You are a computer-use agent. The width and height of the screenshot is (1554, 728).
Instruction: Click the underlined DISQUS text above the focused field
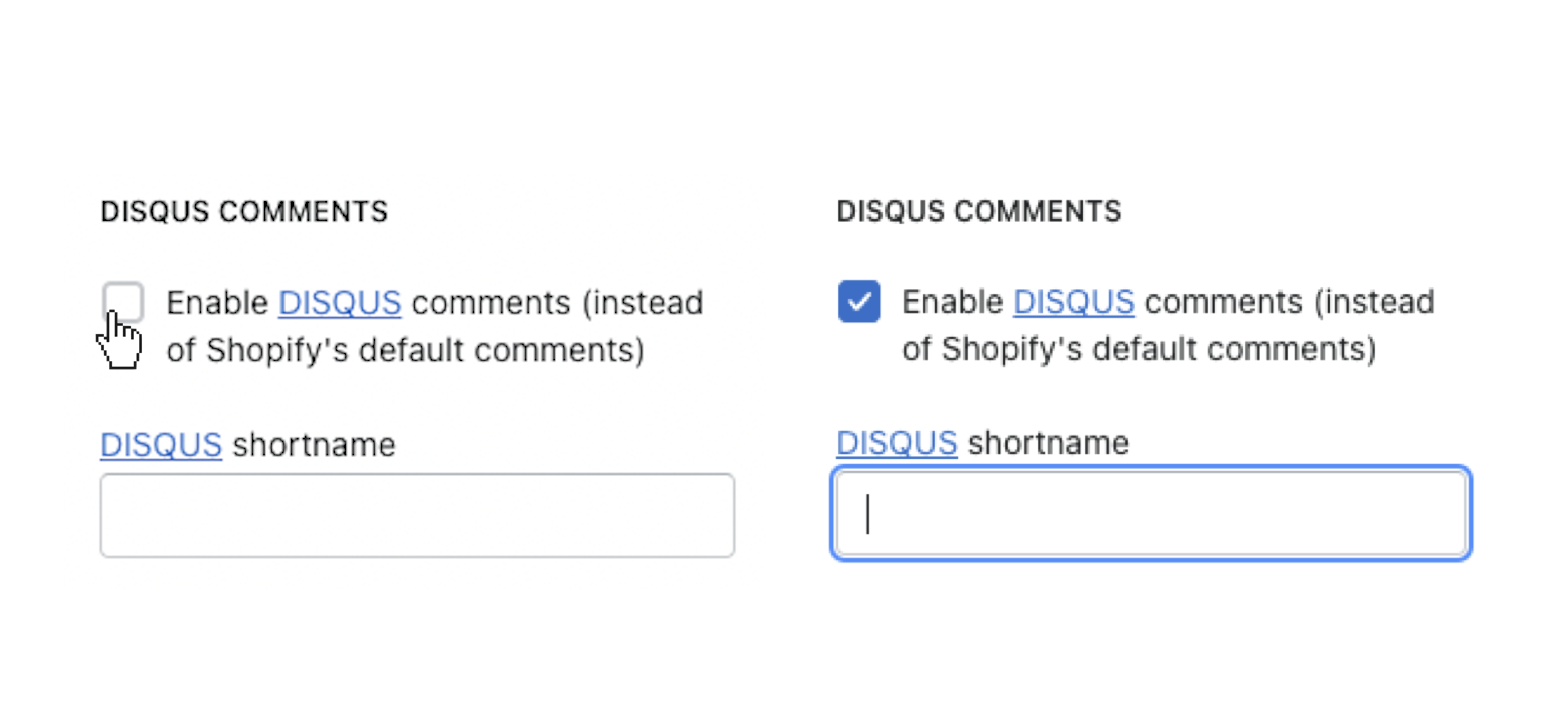point(896,442)
